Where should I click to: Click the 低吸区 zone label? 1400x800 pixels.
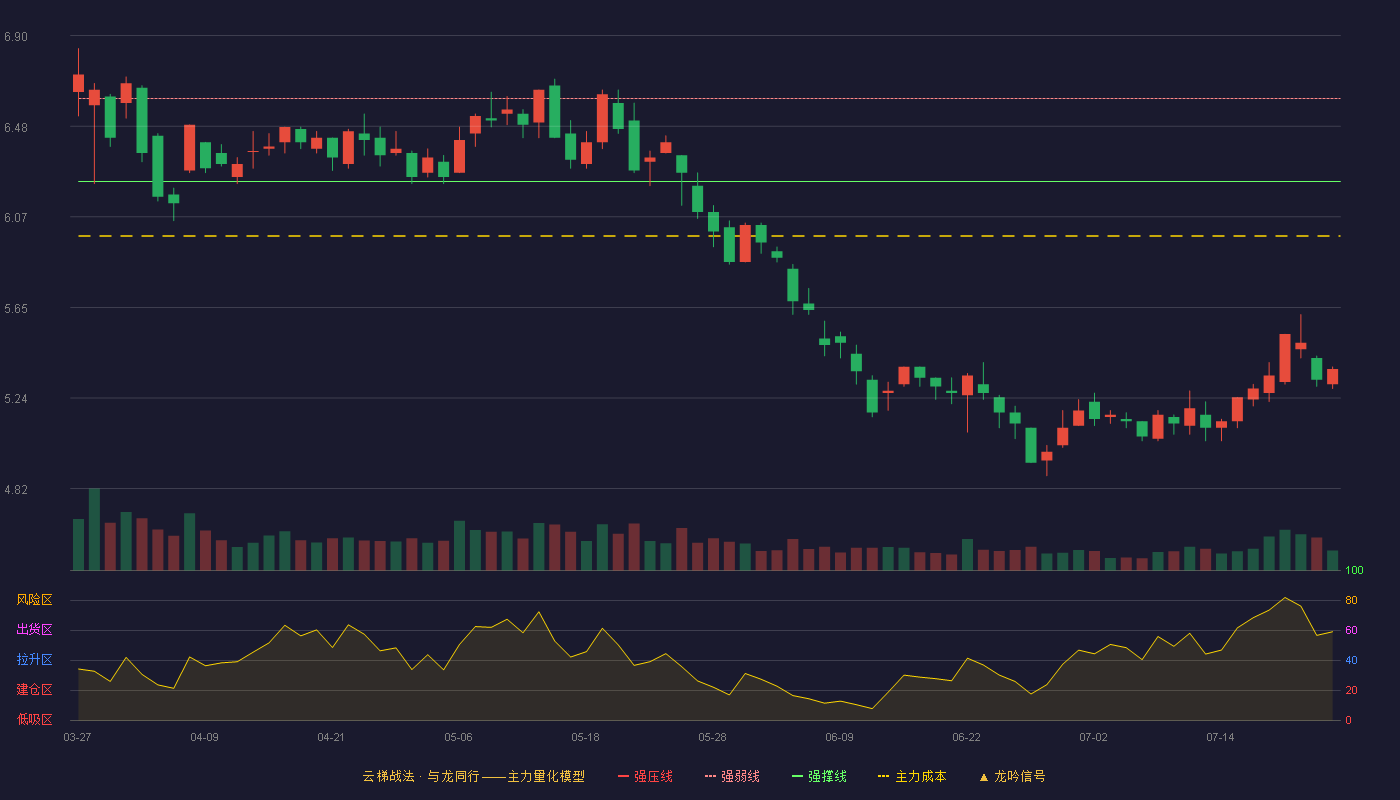point(34,718)
